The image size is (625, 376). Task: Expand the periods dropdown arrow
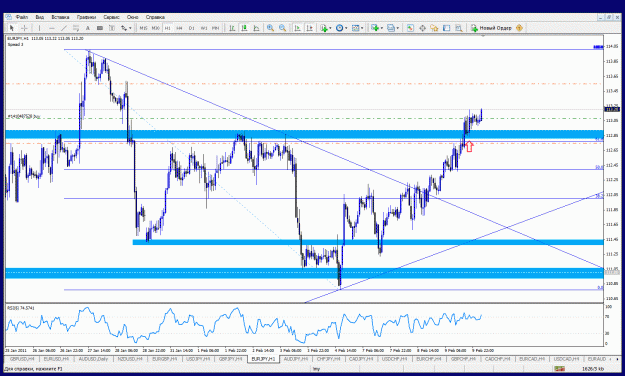click(346, 28)
